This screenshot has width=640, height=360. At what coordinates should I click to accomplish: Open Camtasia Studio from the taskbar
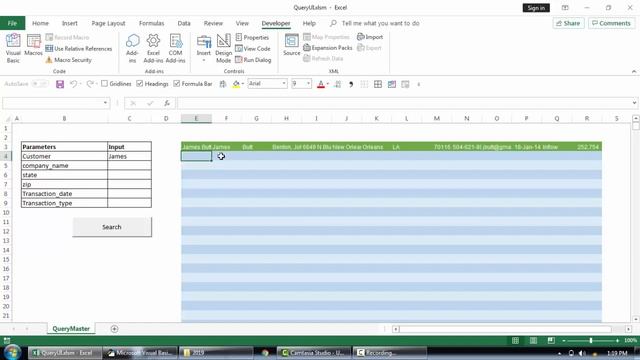point(314,353)
